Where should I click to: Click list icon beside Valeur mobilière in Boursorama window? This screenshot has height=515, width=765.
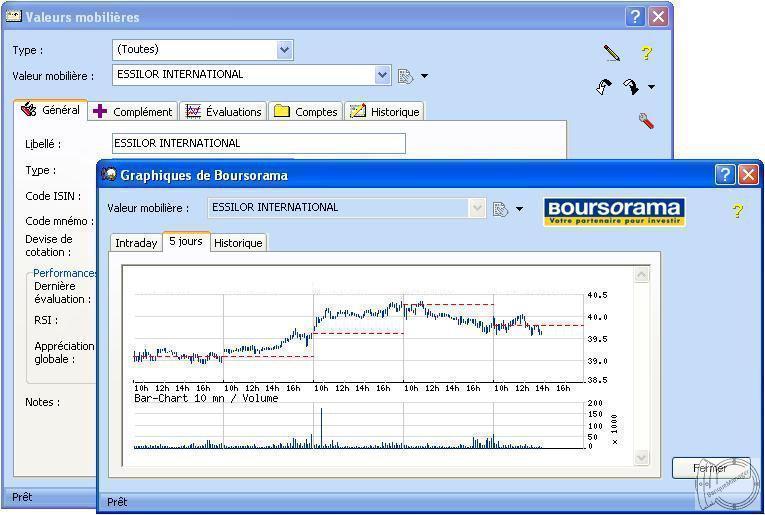pyautogui.click(x=501, y=209)
